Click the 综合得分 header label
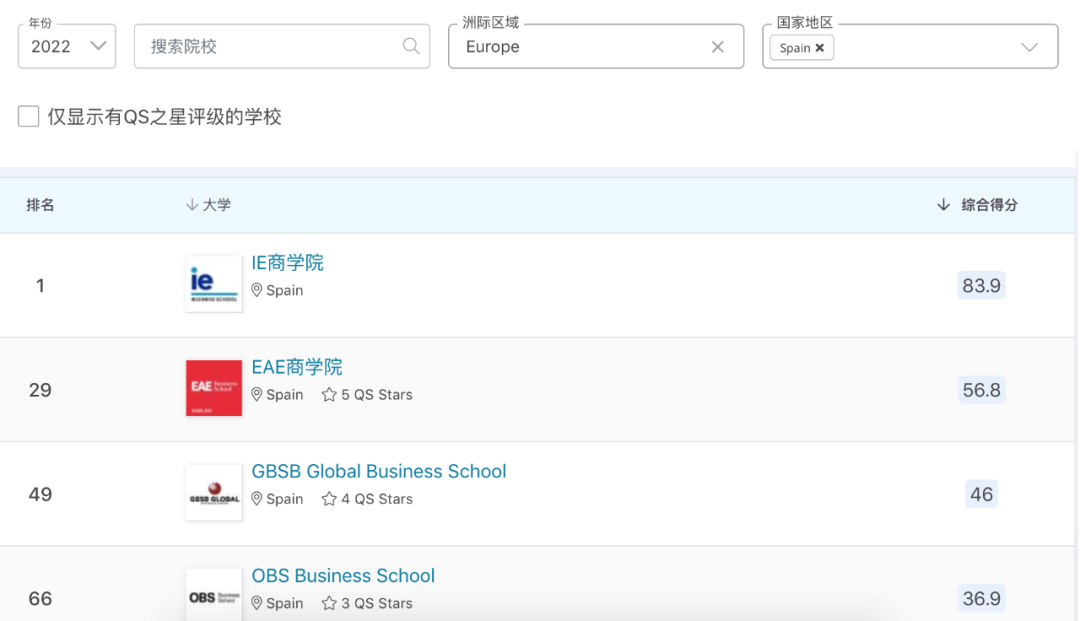The width and height of the screenshot is (1080, 621). [x=990, y=204]
